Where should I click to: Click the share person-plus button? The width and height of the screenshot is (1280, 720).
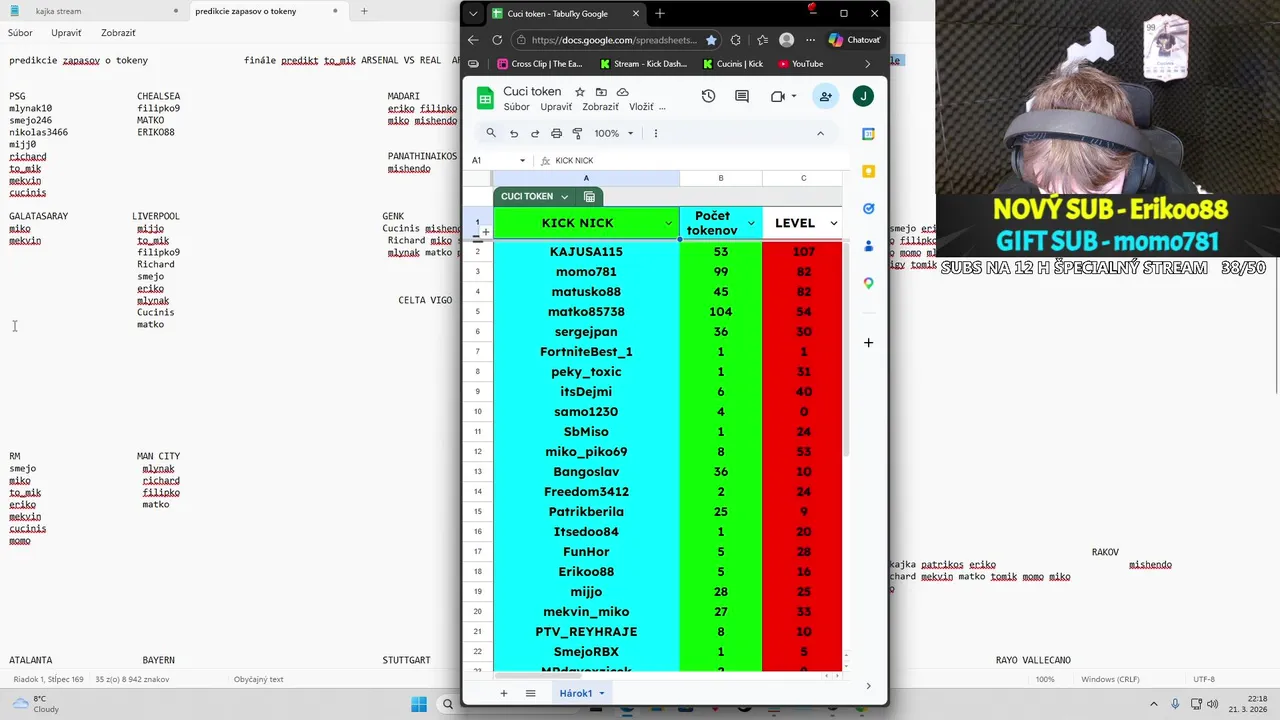point(825,96)
